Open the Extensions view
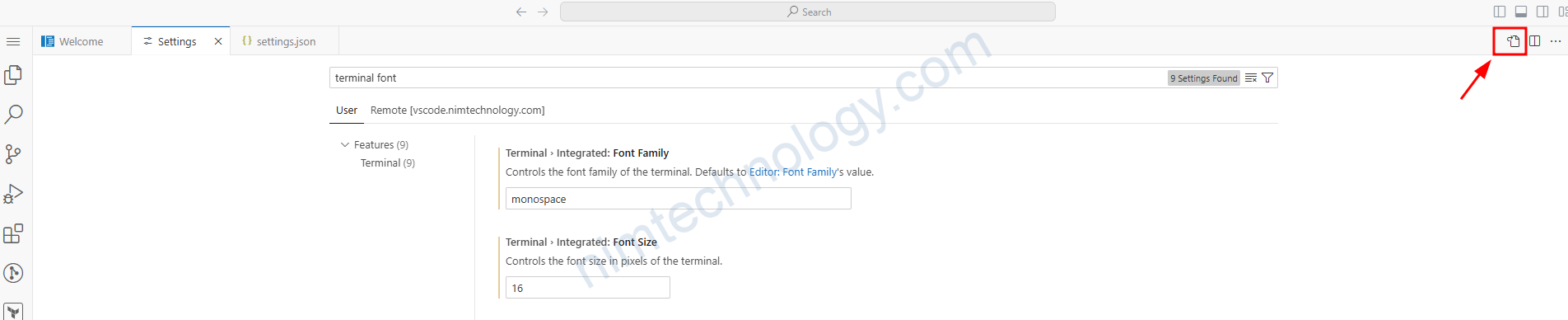Image resolution: width=1568 pixels, height=320 pixels. pos(13,233)
